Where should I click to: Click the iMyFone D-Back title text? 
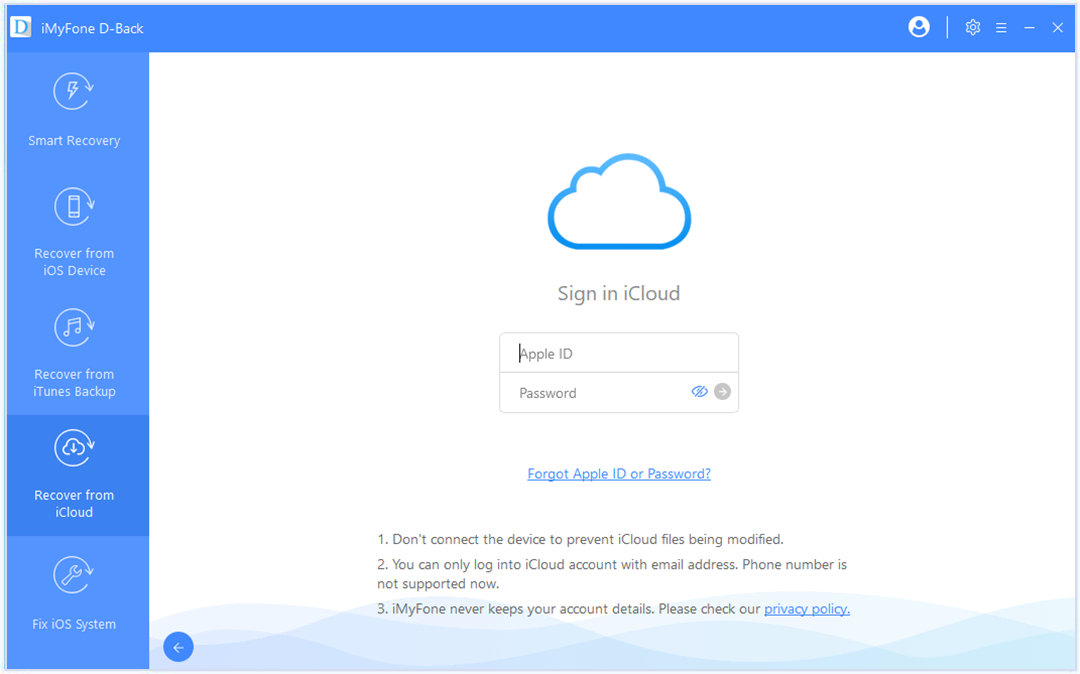92,28
